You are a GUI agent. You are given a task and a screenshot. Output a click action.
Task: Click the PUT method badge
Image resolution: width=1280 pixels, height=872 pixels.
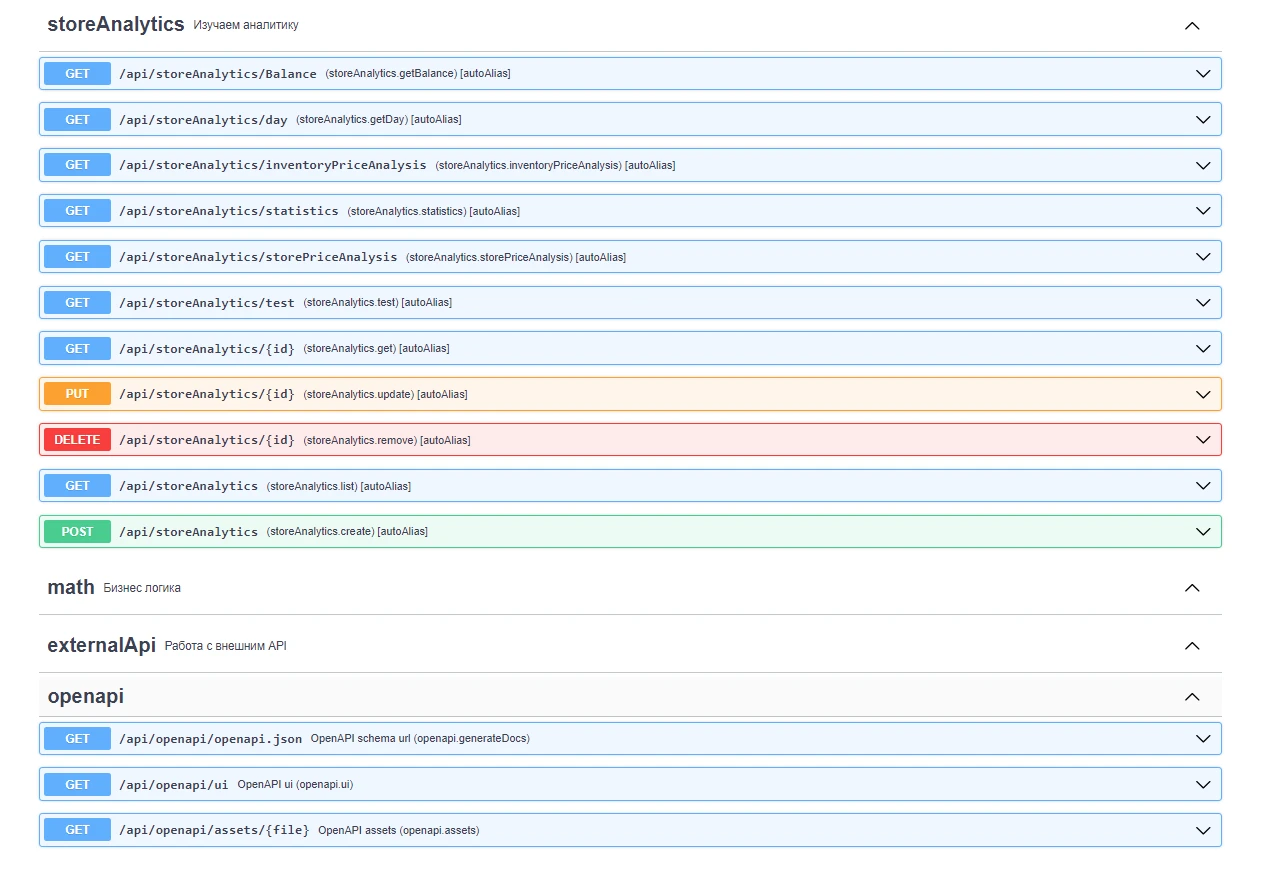point(77,394)
